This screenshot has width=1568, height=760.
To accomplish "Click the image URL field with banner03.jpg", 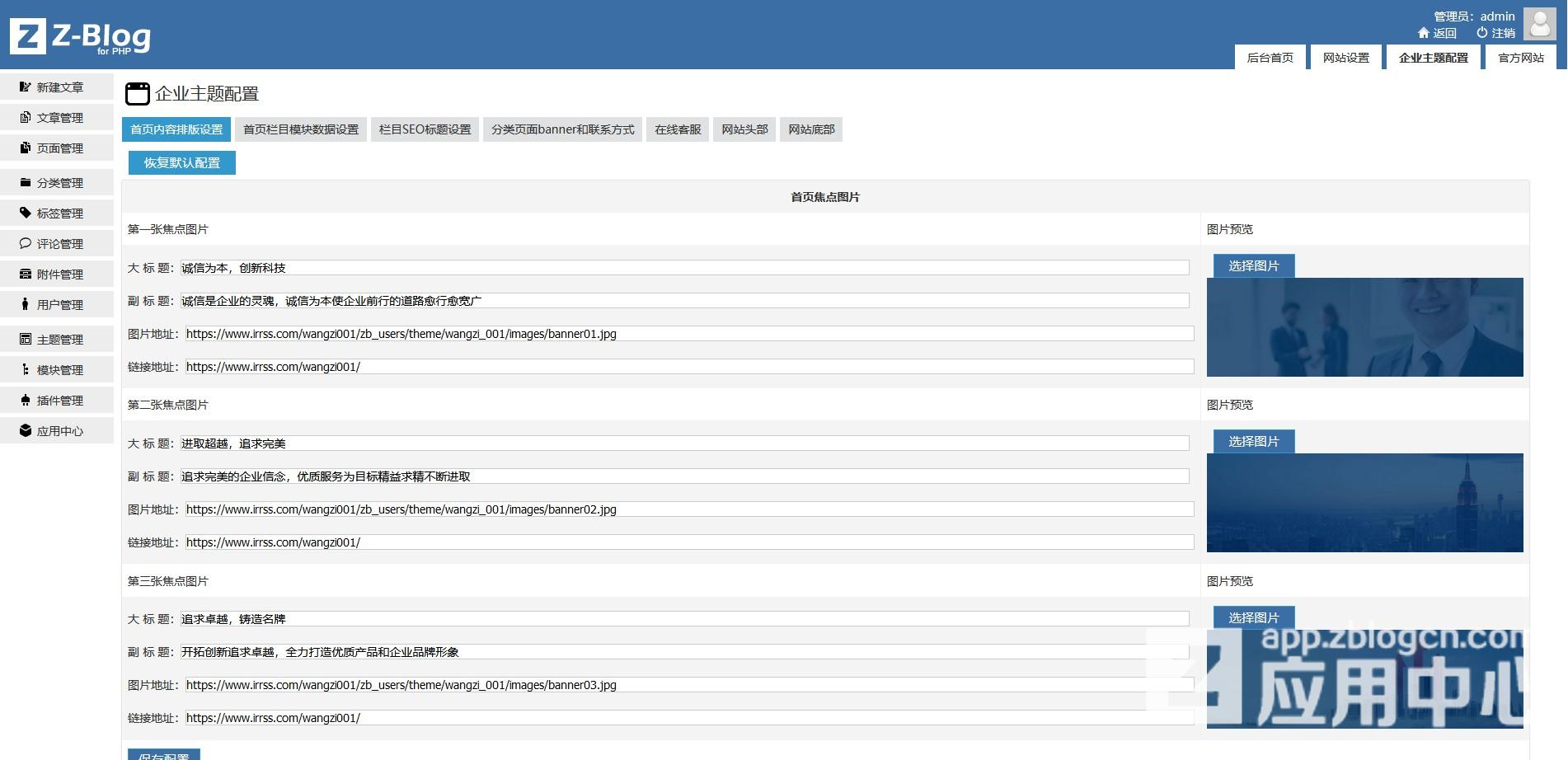I will pyautogui.click(x=689, y=685).
